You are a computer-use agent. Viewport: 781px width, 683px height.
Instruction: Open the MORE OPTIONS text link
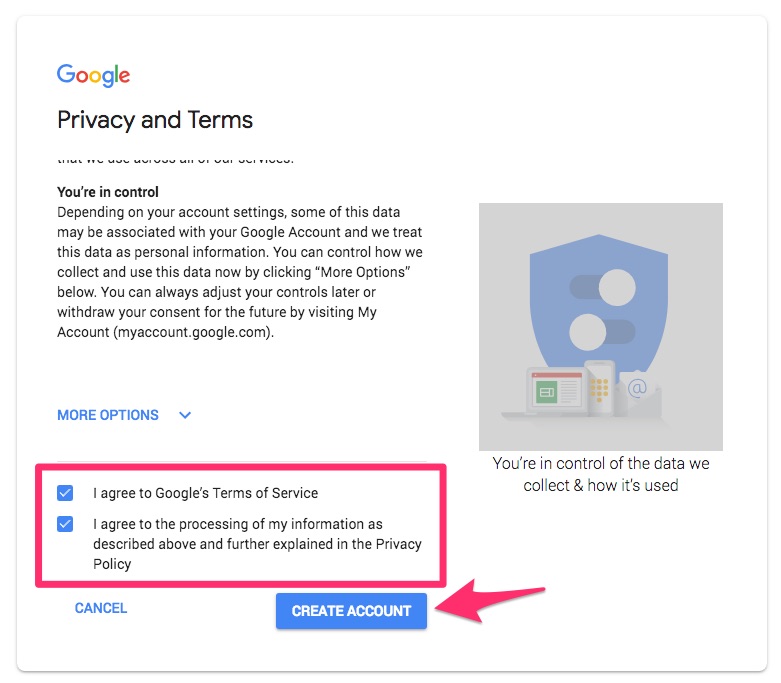(x=108, y=415)
